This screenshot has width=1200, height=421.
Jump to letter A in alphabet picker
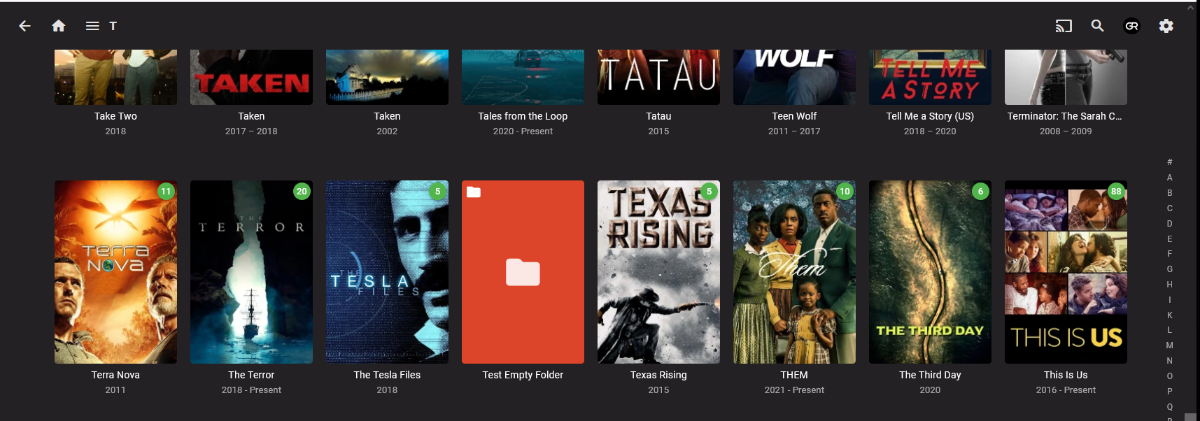[x=1170, y=177]
